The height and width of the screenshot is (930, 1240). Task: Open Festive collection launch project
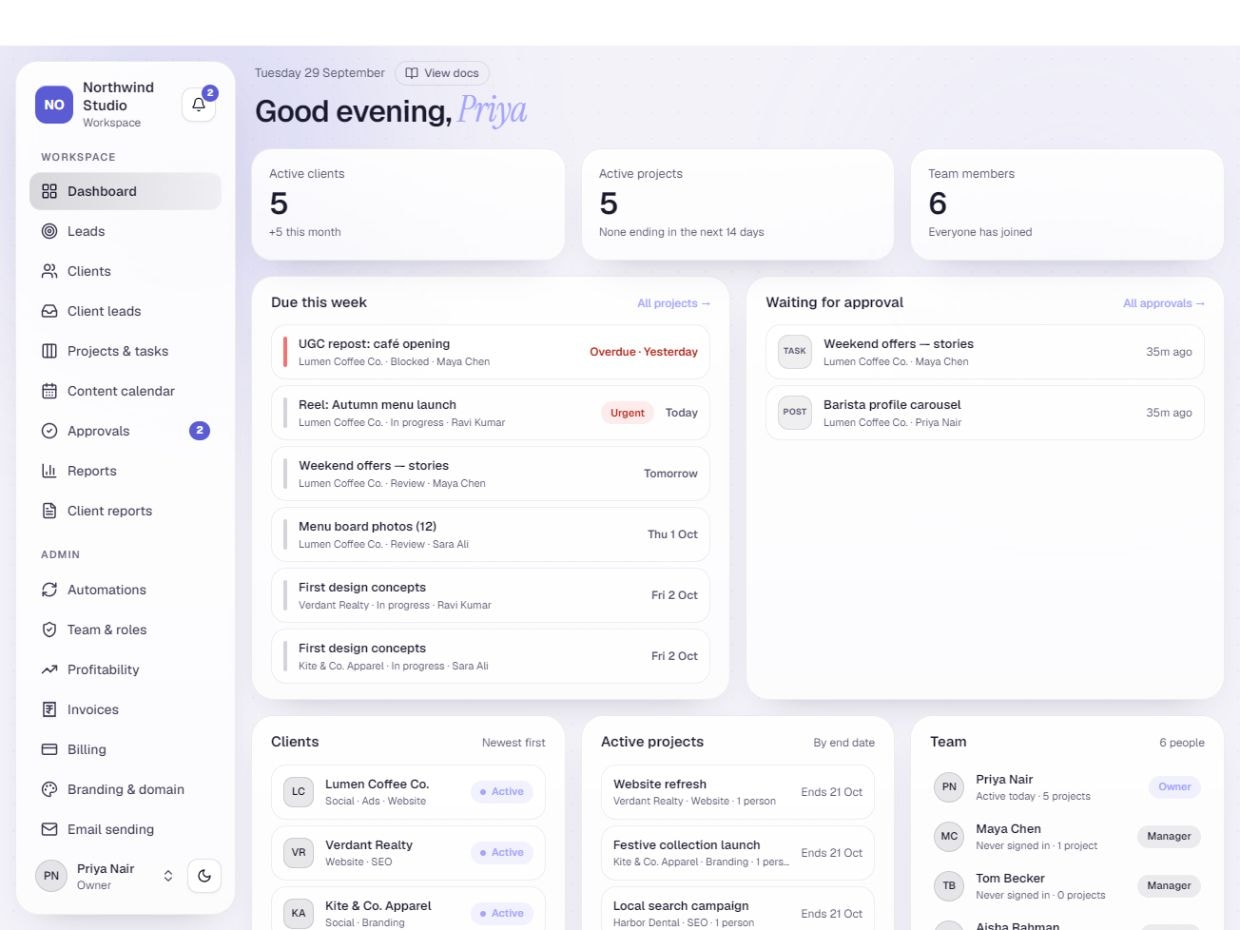point(738,853)
